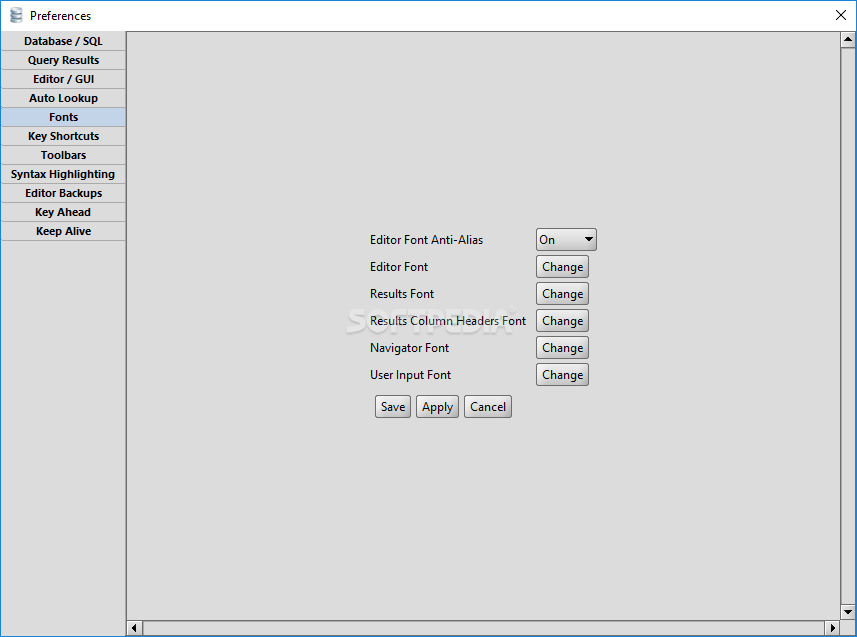Select the Key Ahead tab
This screenshot has height=637, width=857.
point(63,212)
